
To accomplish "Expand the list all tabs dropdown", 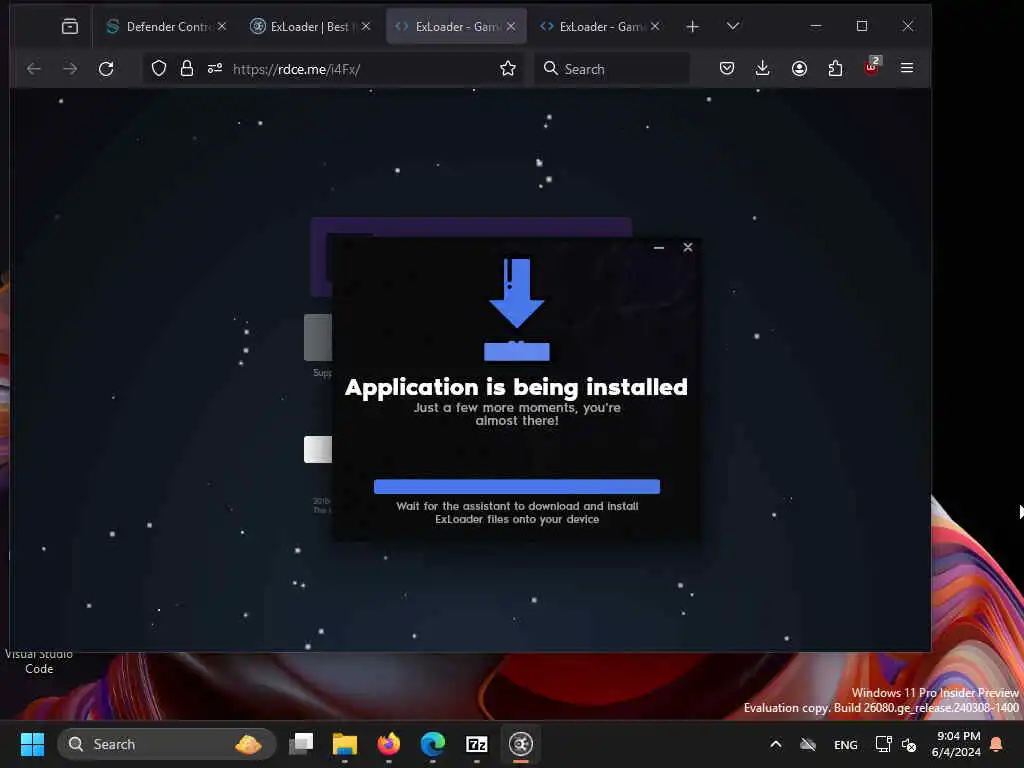I will click(x=733, y=26).
